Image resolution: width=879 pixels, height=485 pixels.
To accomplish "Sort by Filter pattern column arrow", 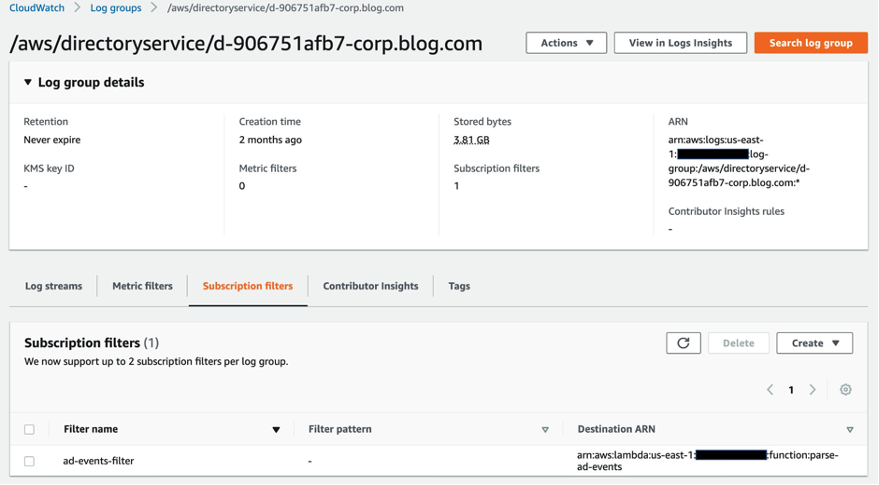I will pyautogui.click(x=545, y=430).
